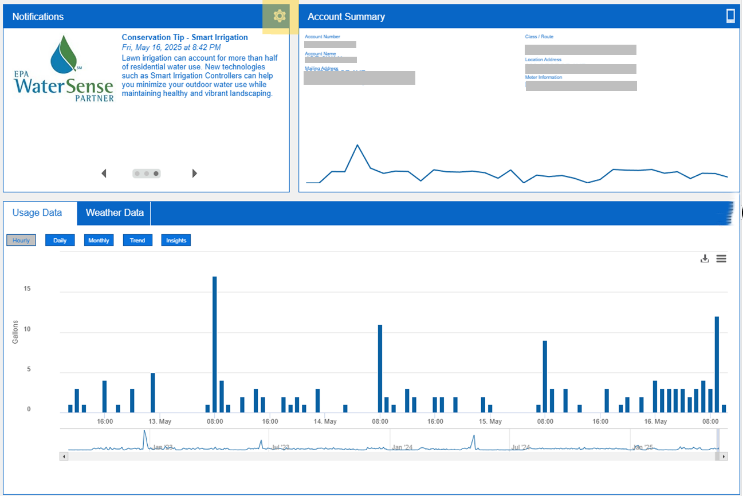Switch to the Weather Data tab
Viewport: 743px width, 496px height.
115,213
